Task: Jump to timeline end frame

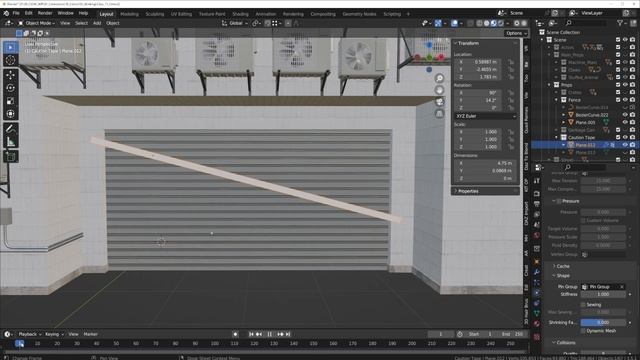Action: point(288,334)
